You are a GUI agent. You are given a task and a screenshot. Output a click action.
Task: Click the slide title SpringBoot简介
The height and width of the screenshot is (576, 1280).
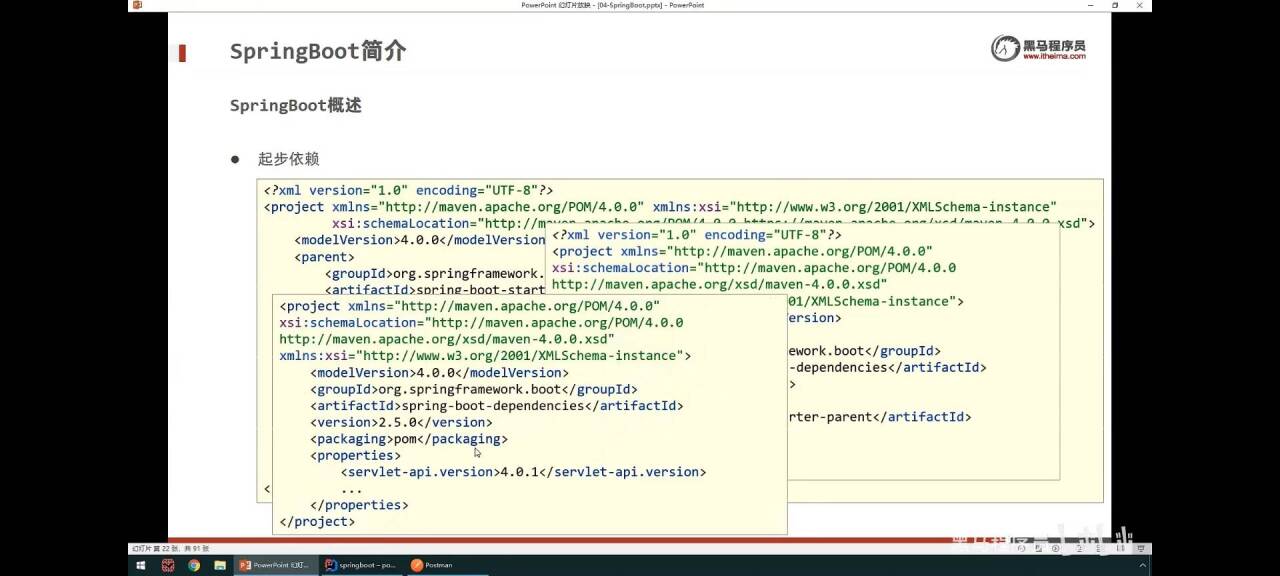[318, 51]
